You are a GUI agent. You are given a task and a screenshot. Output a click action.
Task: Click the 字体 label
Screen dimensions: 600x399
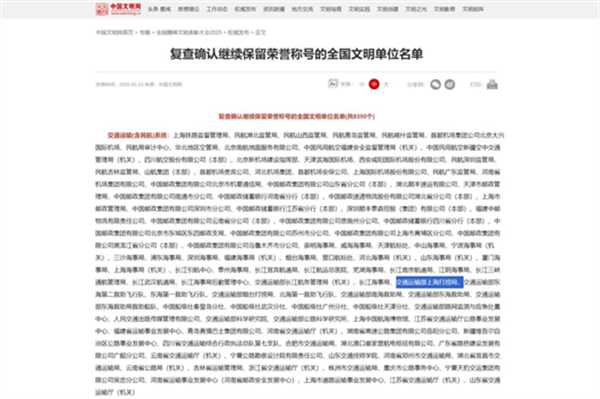[x=346, y=84]
